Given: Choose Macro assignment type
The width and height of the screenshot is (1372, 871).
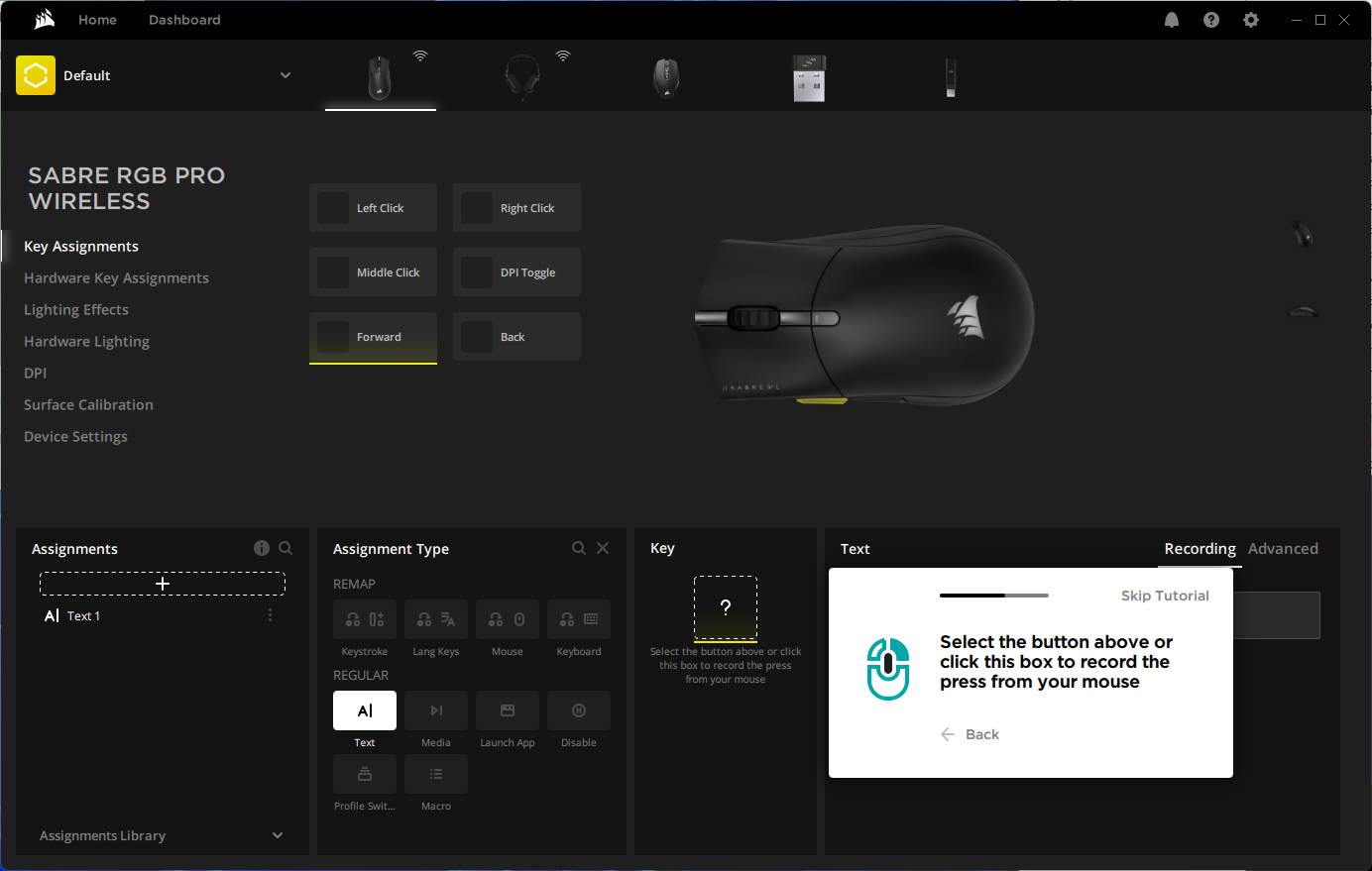Looking at the screenshot, I should pos(436,774).
